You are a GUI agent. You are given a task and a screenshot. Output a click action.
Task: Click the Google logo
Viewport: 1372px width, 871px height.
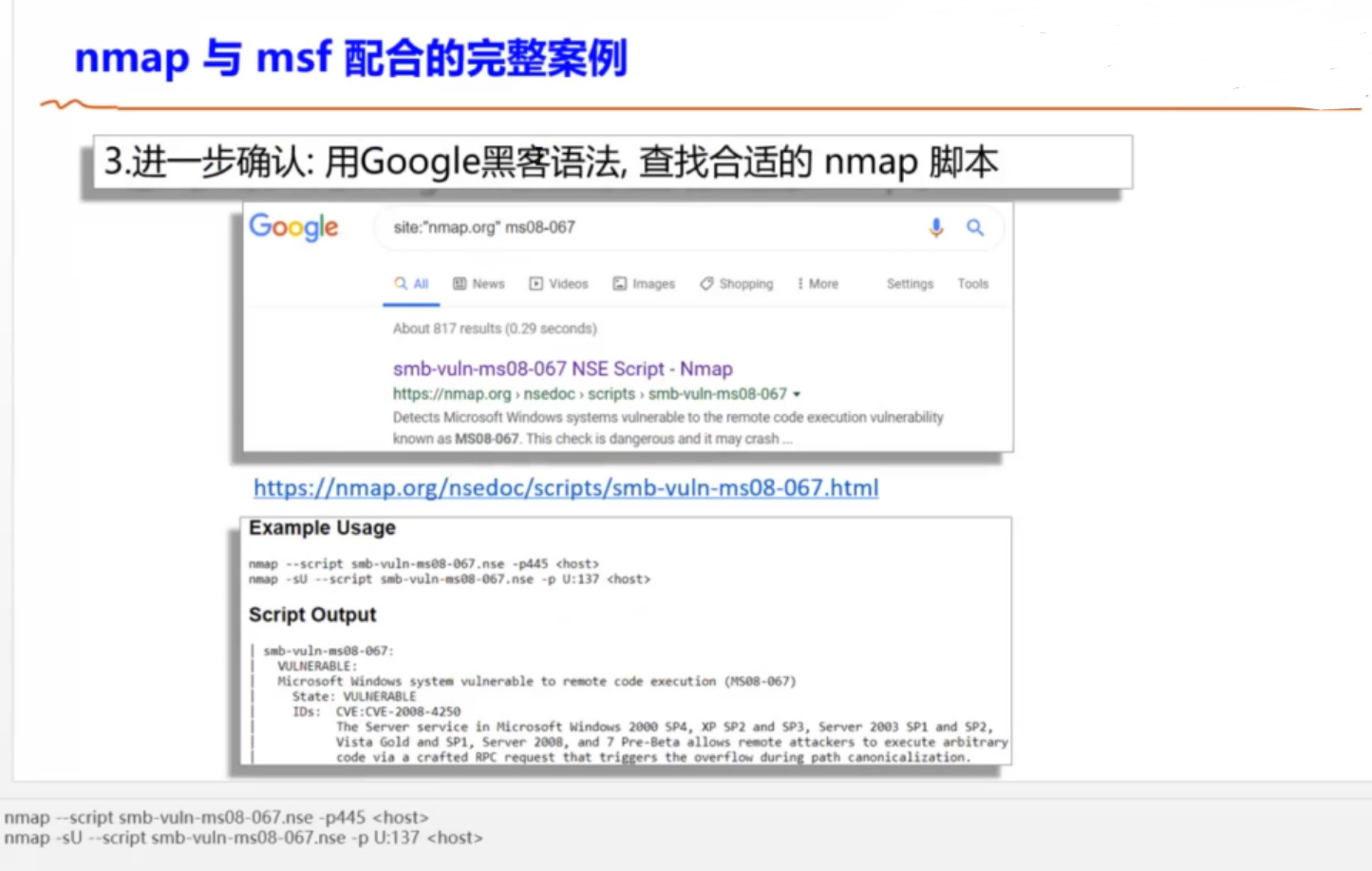click(293, 227)
